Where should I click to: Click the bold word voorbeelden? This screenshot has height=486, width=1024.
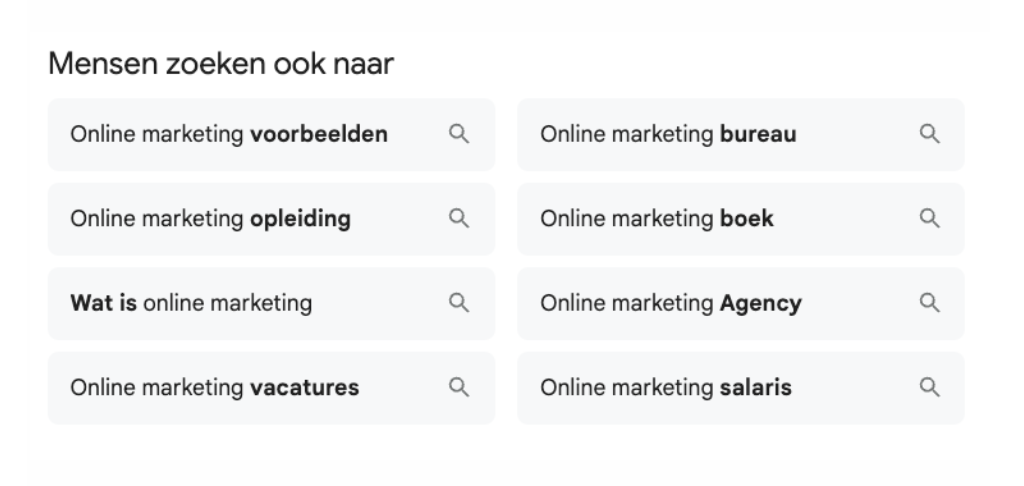319,135
